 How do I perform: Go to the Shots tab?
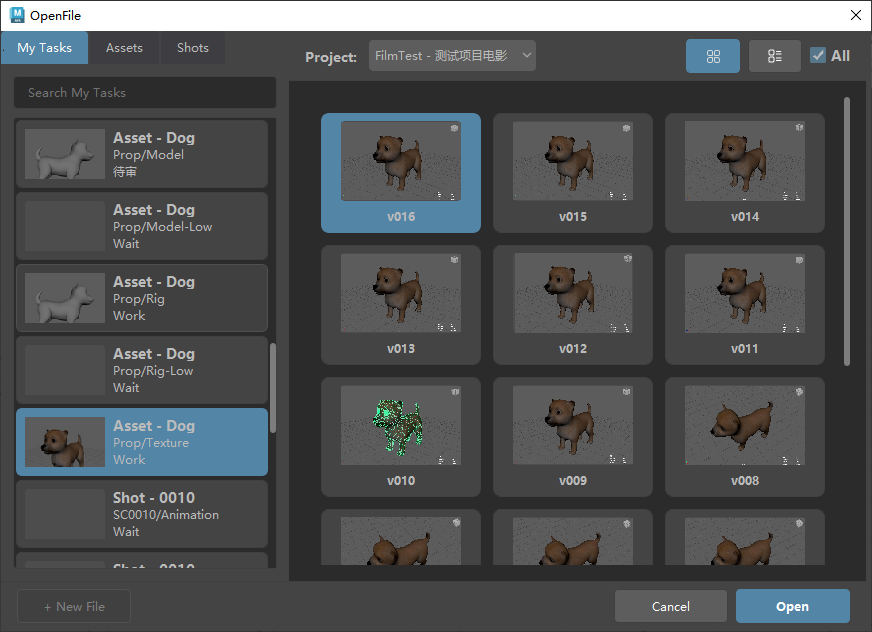click(193, 48)
